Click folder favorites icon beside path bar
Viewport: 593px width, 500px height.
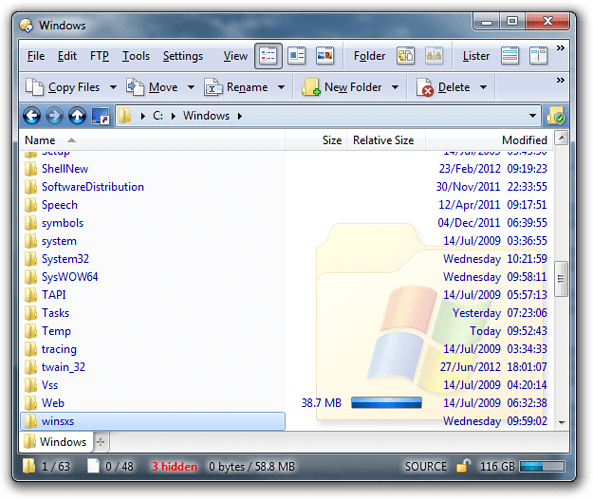[x=556, y=116]
